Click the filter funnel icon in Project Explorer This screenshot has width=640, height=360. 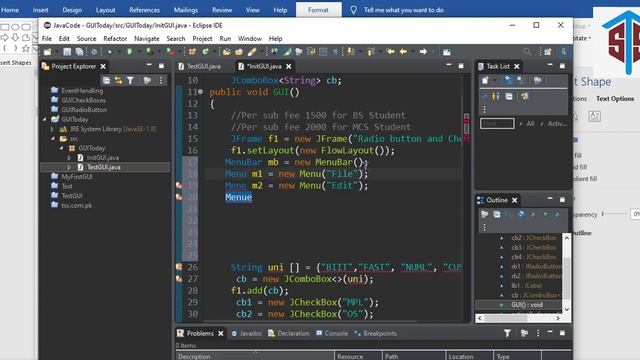tap(130, 80)
